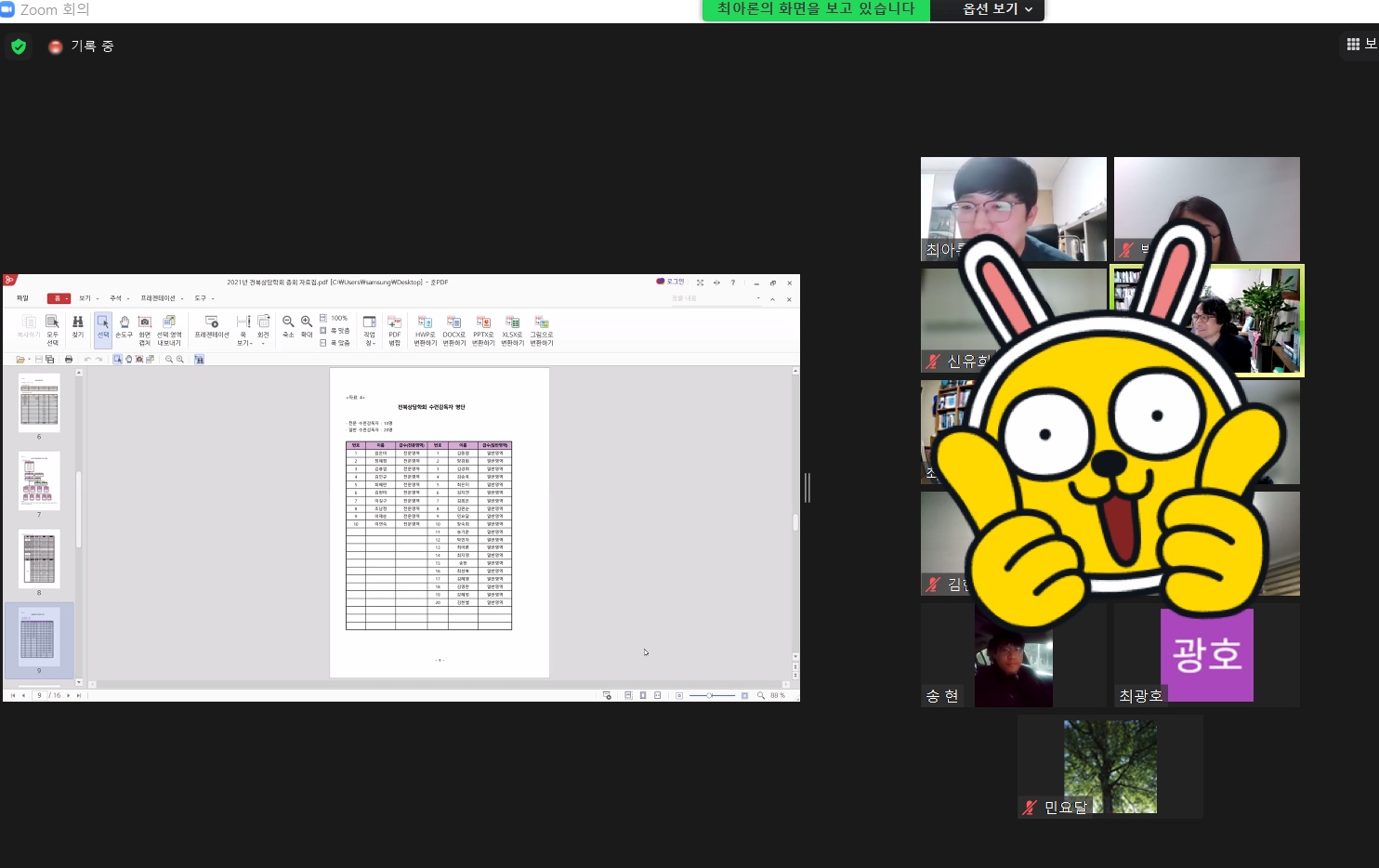
Task: Expand the 옵션 보기 dropdown
Action: coord(997,9)
